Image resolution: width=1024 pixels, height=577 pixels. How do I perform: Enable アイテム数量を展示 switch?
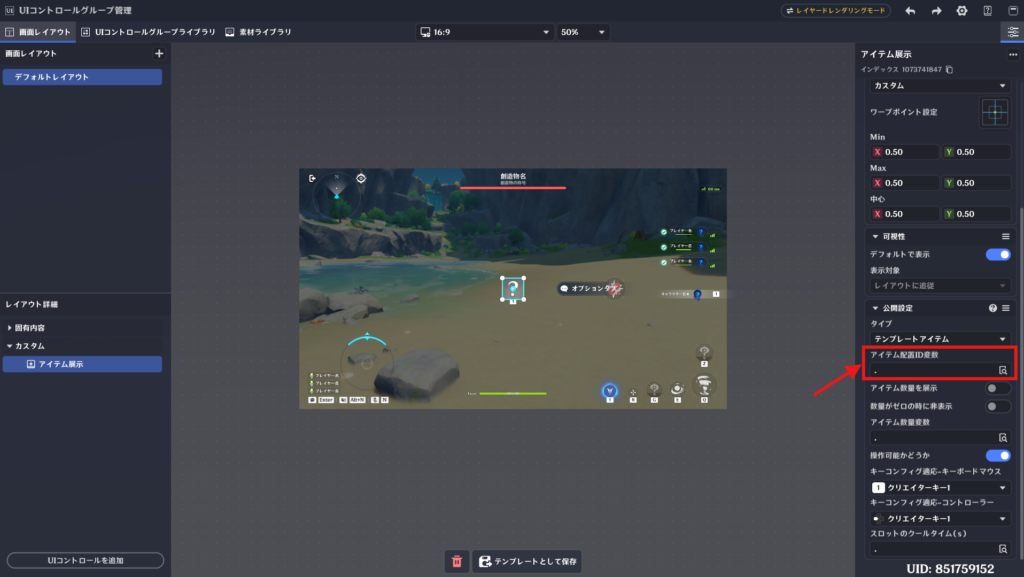pyautogui.click(x=998, y=388)
